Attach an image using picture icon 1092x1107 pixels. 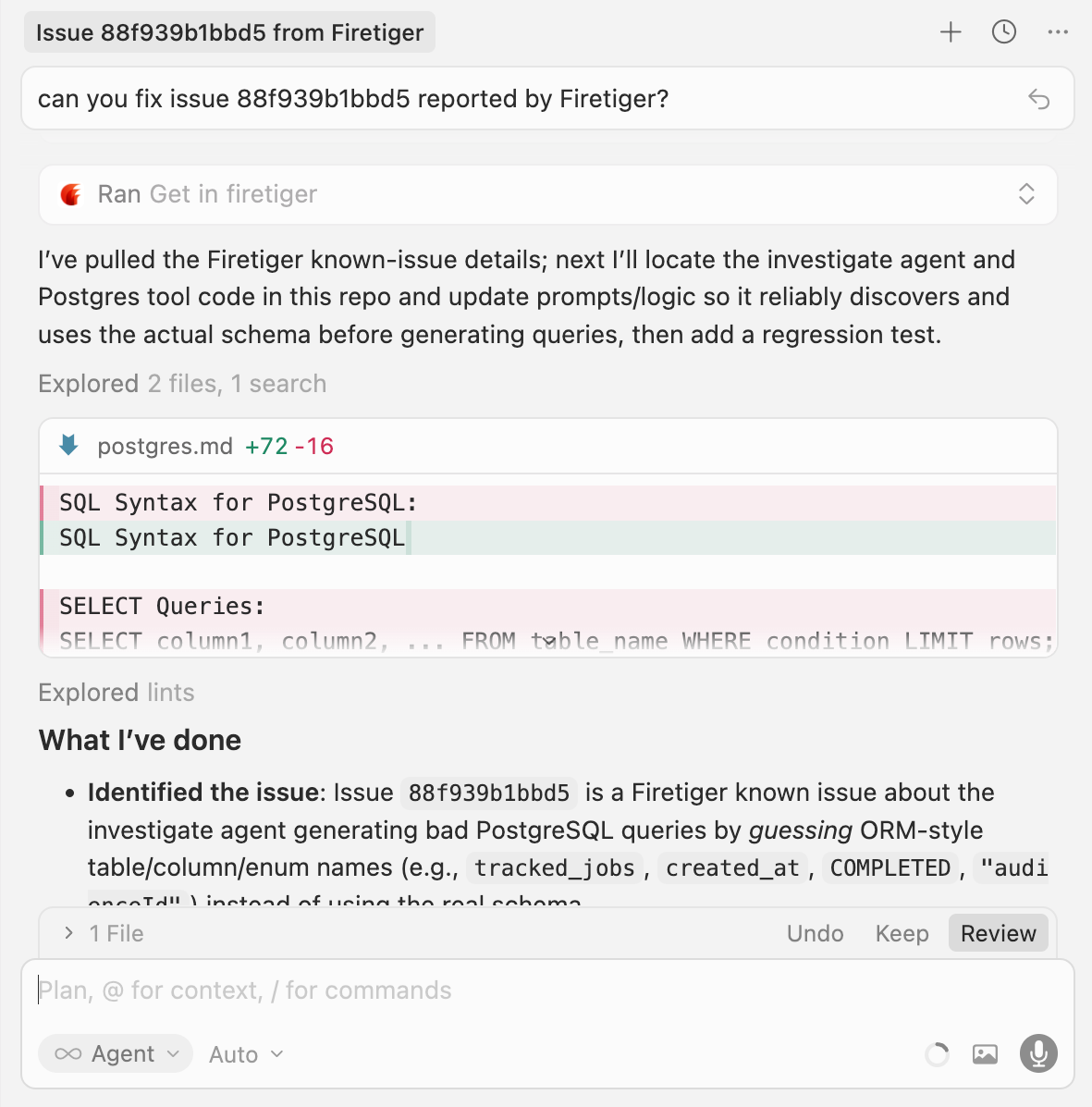tap(985, 1054)
